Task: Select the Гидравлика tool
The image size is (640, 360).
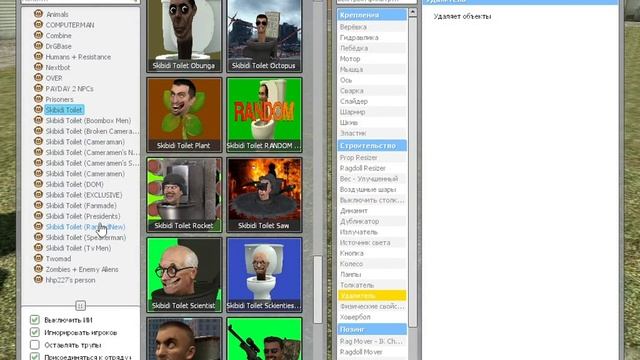Action: pos(372,38)
